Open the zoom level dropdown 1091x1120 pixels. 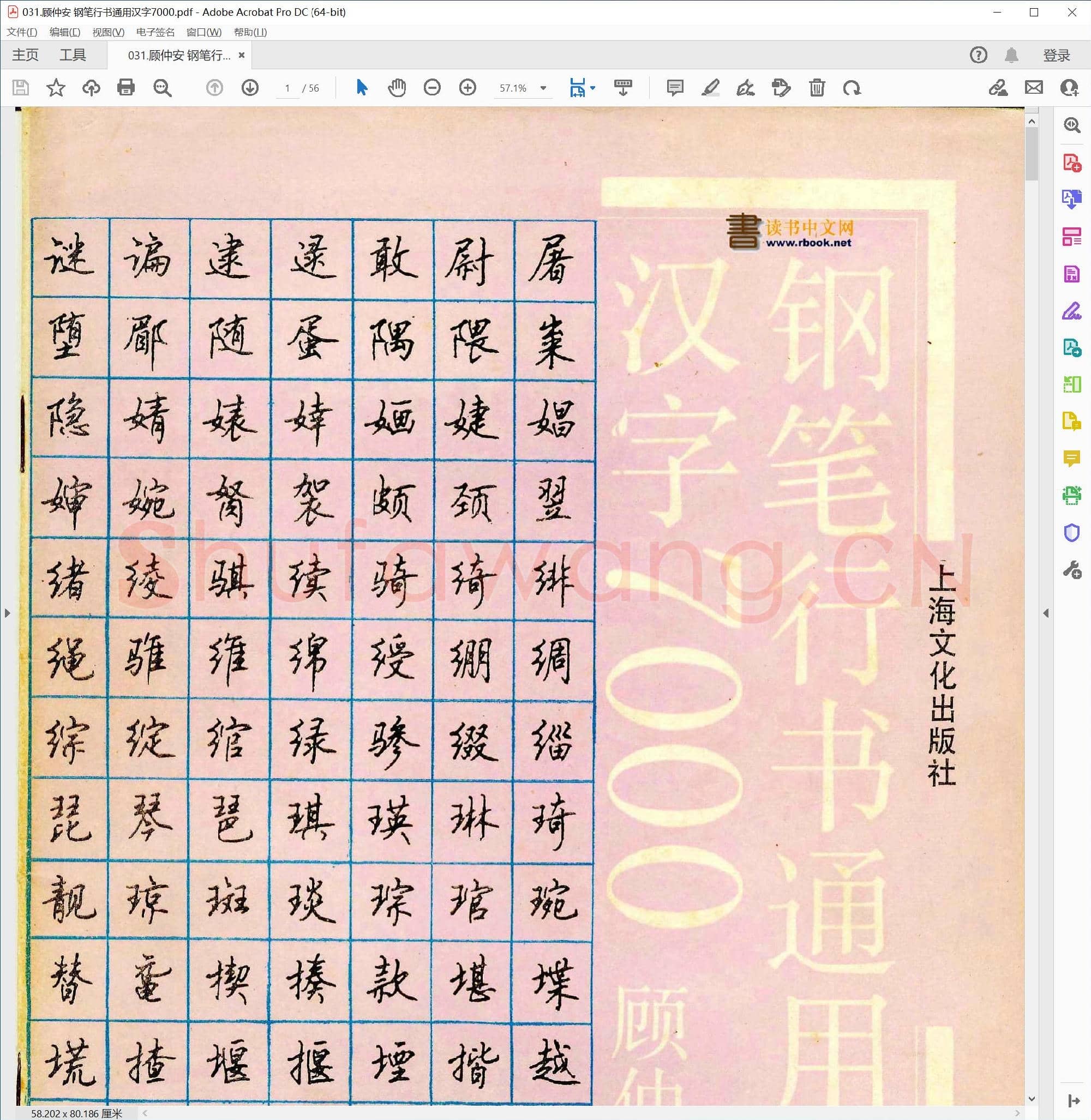point(542,88)
